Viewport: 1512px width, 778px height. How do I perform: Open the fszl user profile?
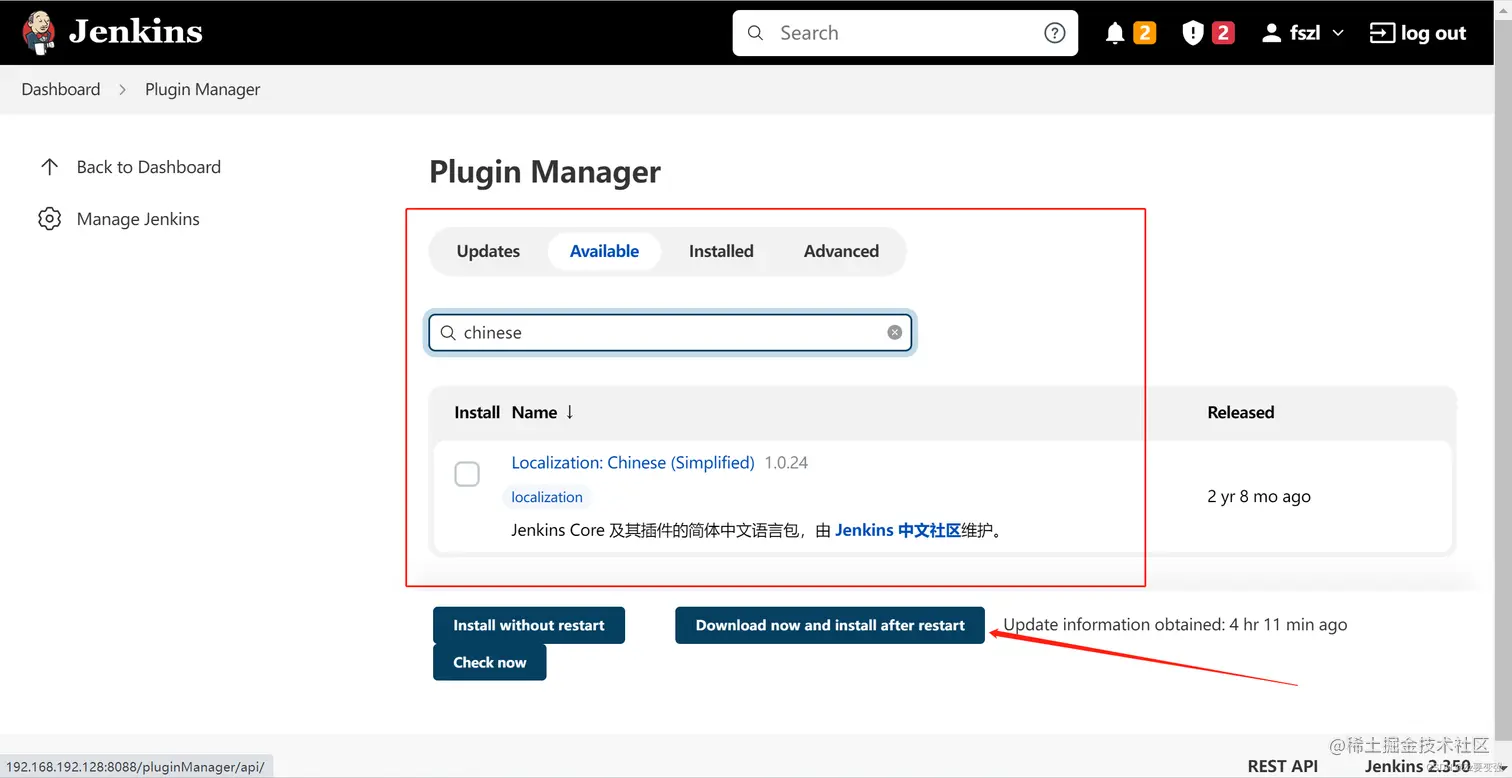pos(1292,33)
